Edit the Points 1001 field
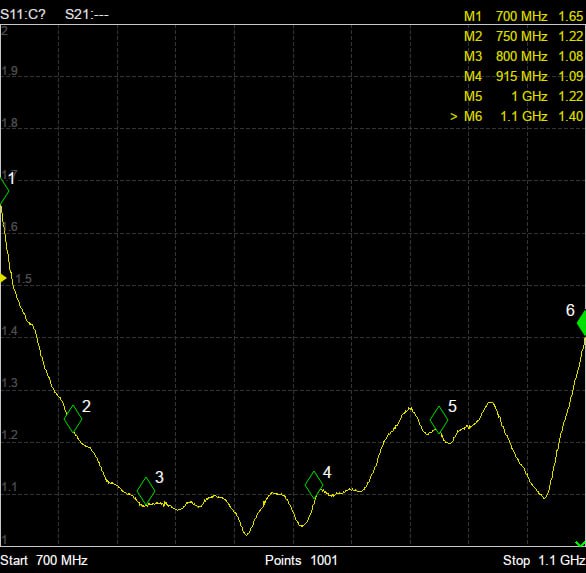Screen dimensions: 586x573 click(301, 560)
